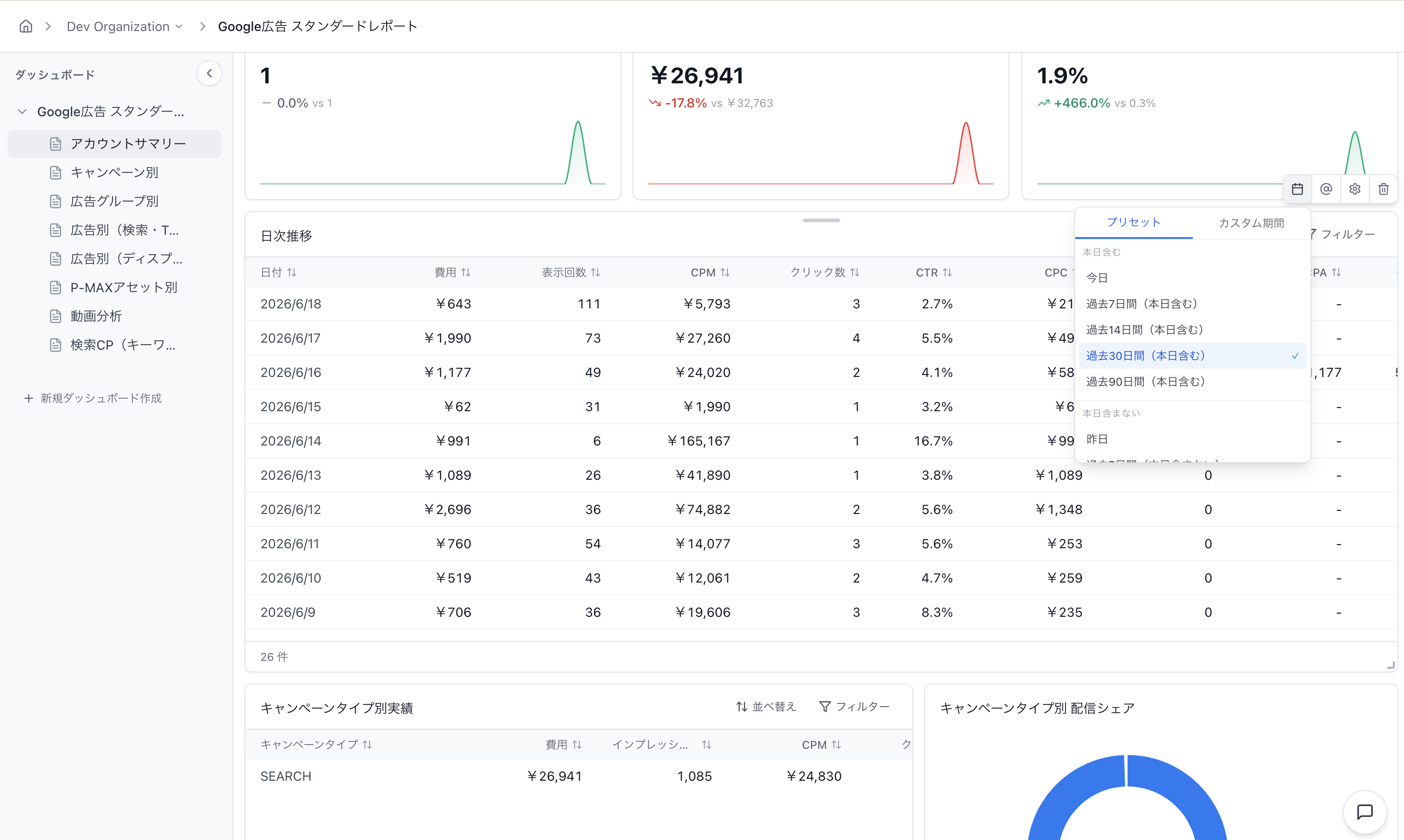Screen dimensions: 1404x840
Task: Open the Dev Organization switcher dropdown
Action: tap(125, 26)
